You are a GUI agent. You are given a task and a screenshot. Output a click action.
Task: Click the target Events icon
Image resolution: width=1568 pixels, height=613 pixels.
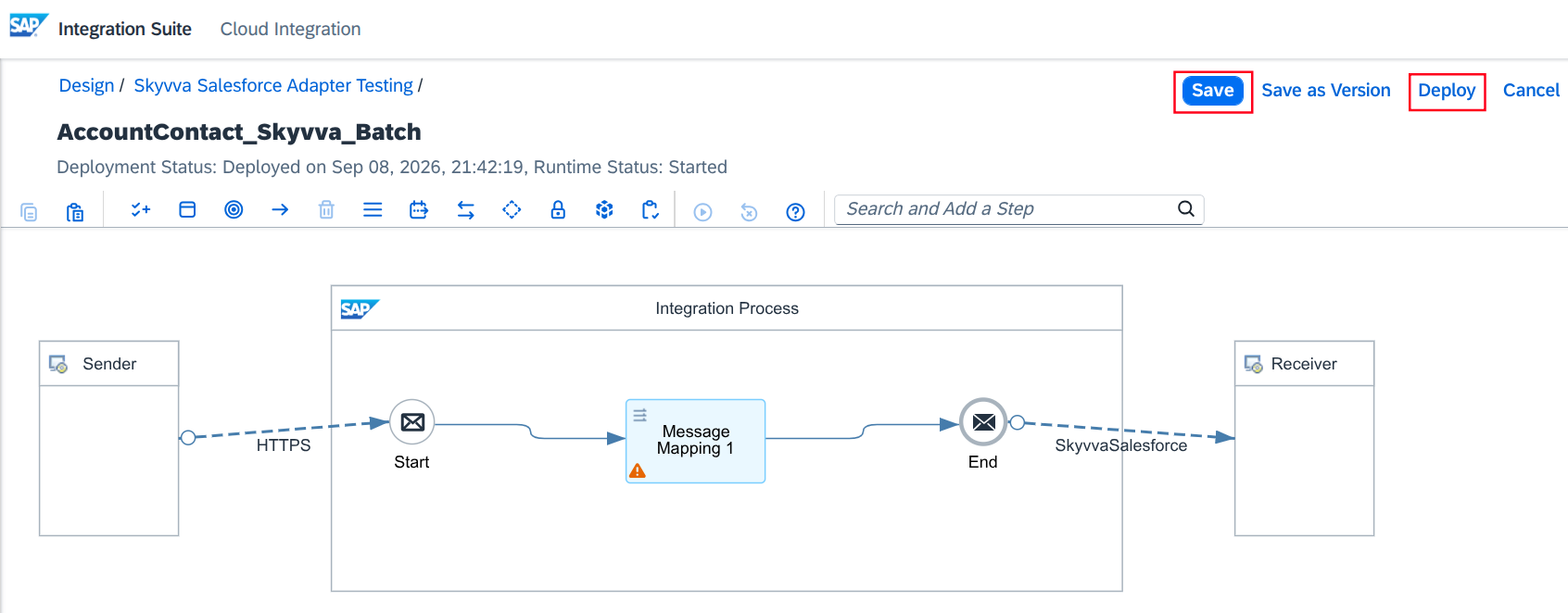[x=234, y=210]
